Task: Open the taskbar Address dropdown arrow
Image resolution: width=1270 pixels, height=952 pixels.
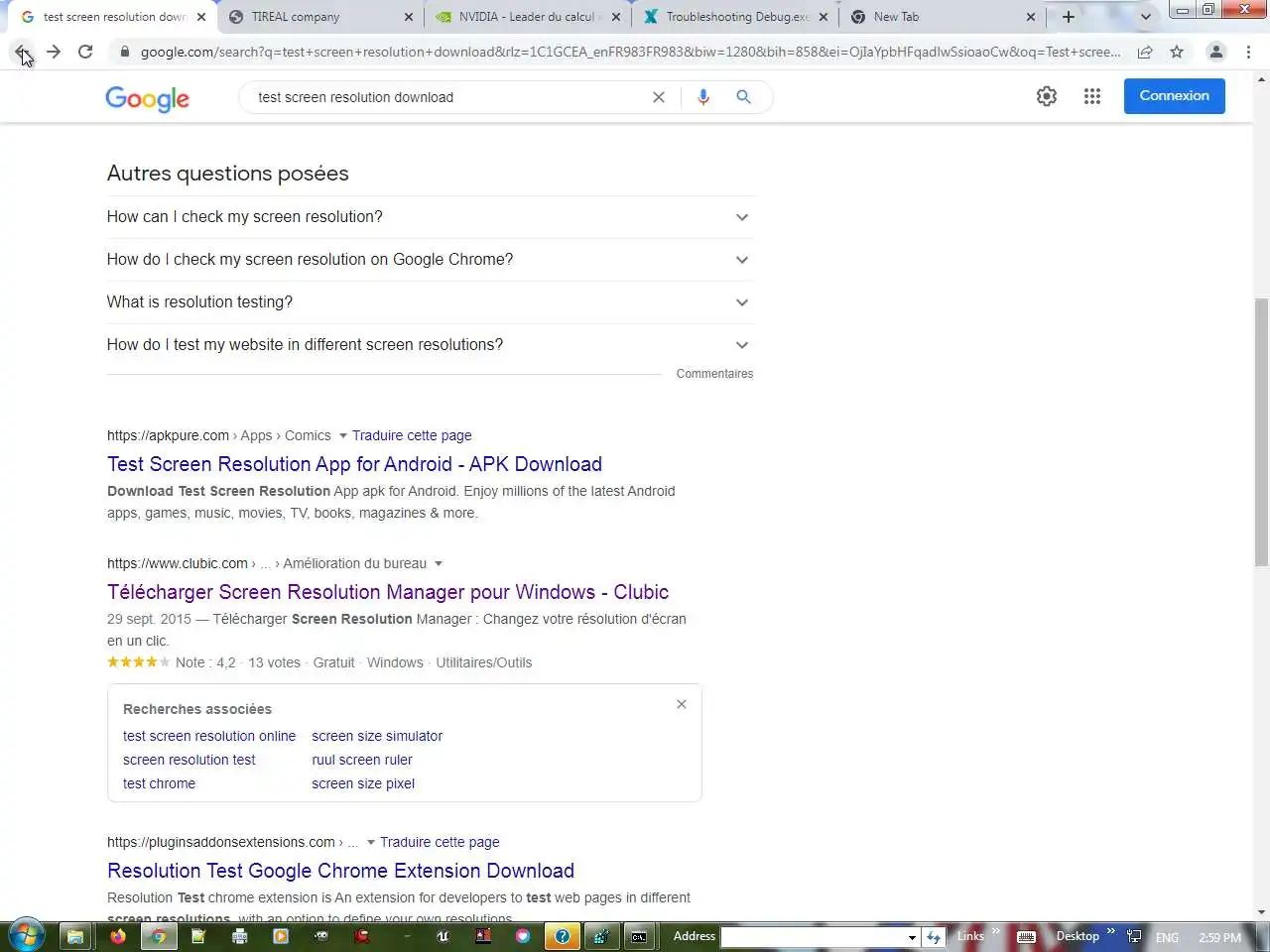Action: point(912,937)
